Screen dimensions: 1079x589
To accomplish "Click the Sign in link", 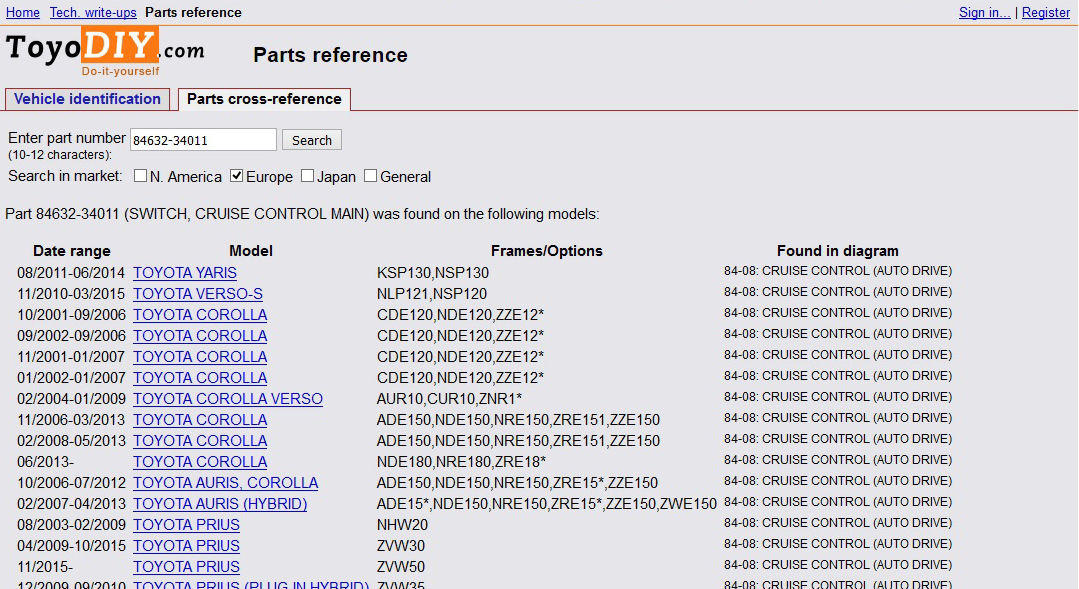I will (x=984, y=12).
